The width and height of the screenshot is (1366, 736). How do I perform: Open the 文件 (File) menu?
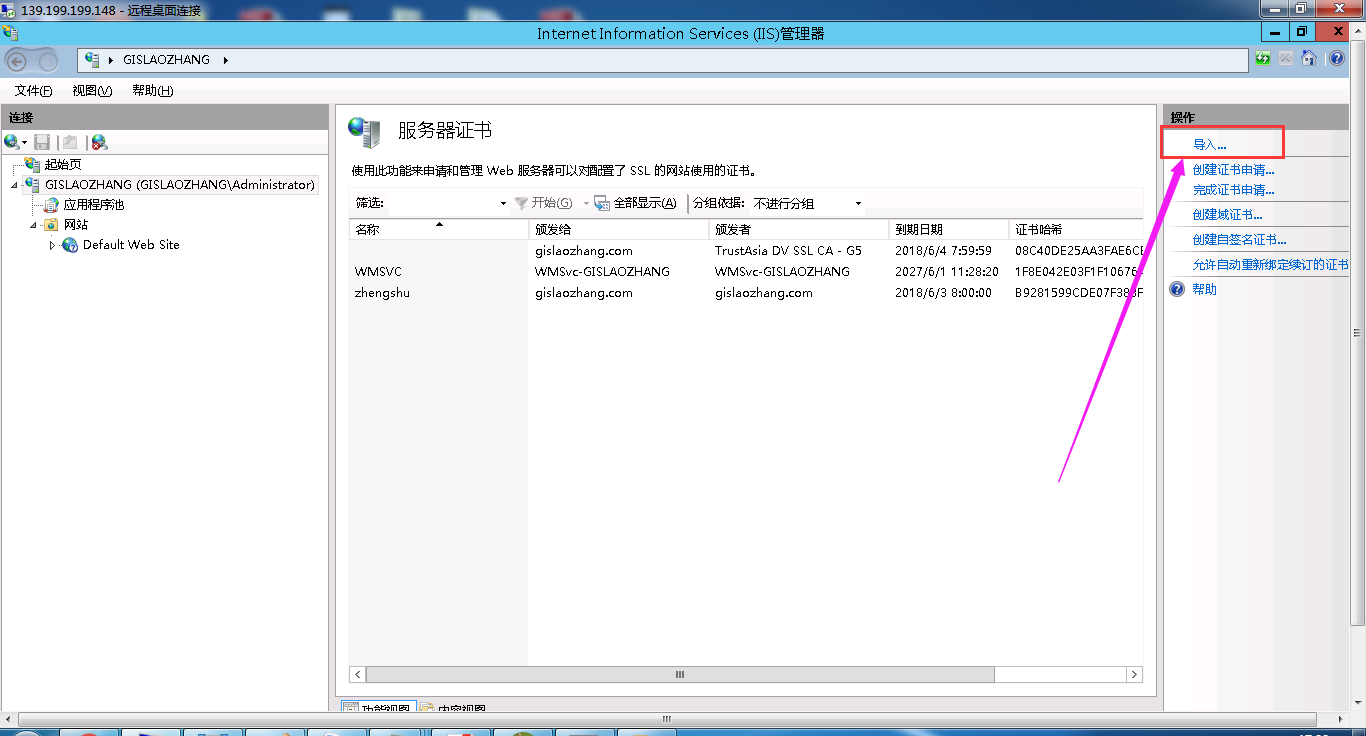pyautogui.click(x=33, y=91)
